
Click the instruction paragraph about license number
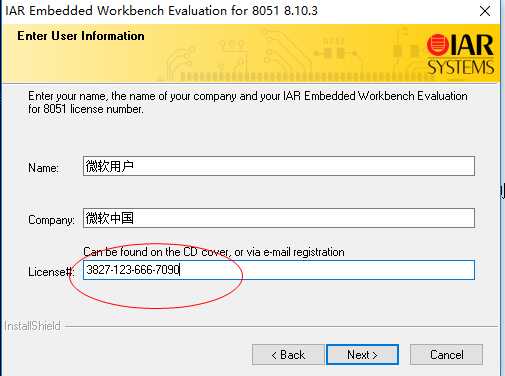click(x=248, y=102)
